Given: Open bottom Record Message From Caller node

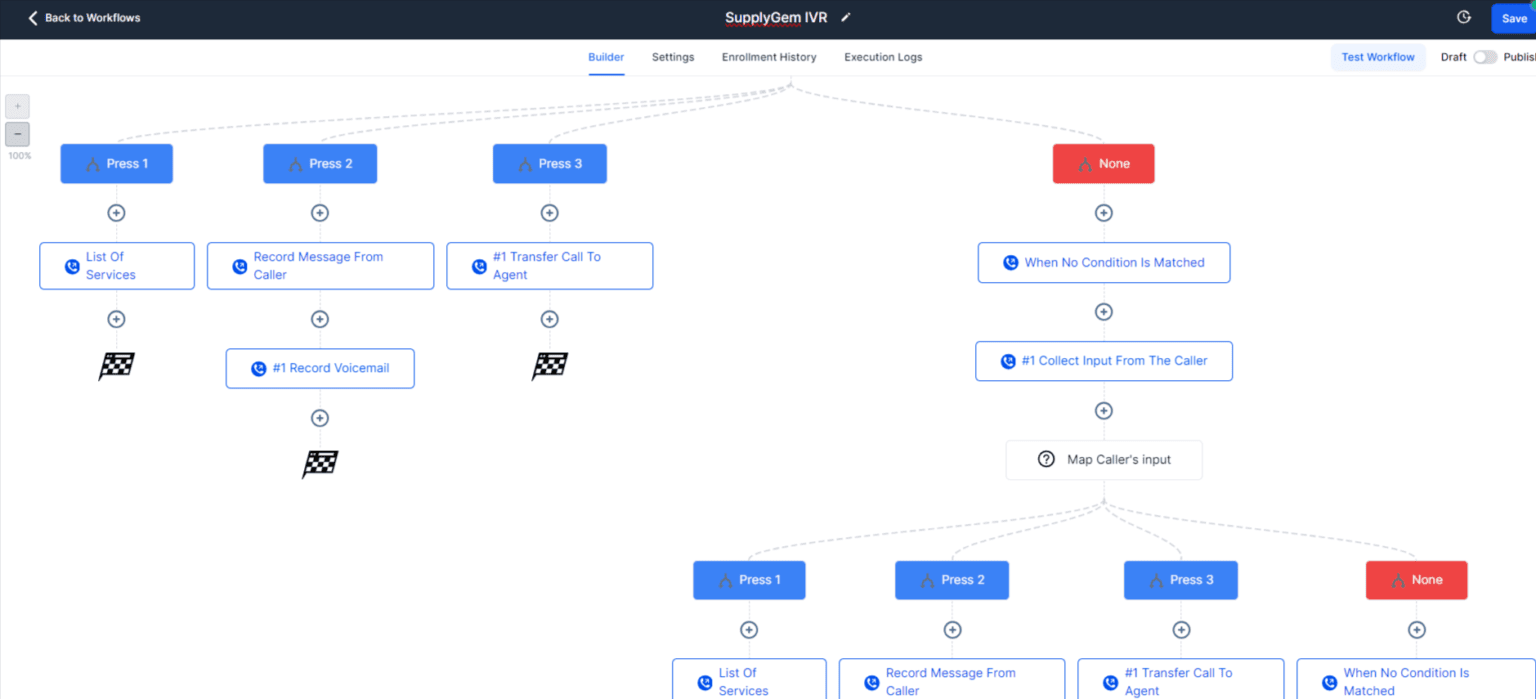Looking at the screenshot, I should pyautogui.click(x=952, y=679).
